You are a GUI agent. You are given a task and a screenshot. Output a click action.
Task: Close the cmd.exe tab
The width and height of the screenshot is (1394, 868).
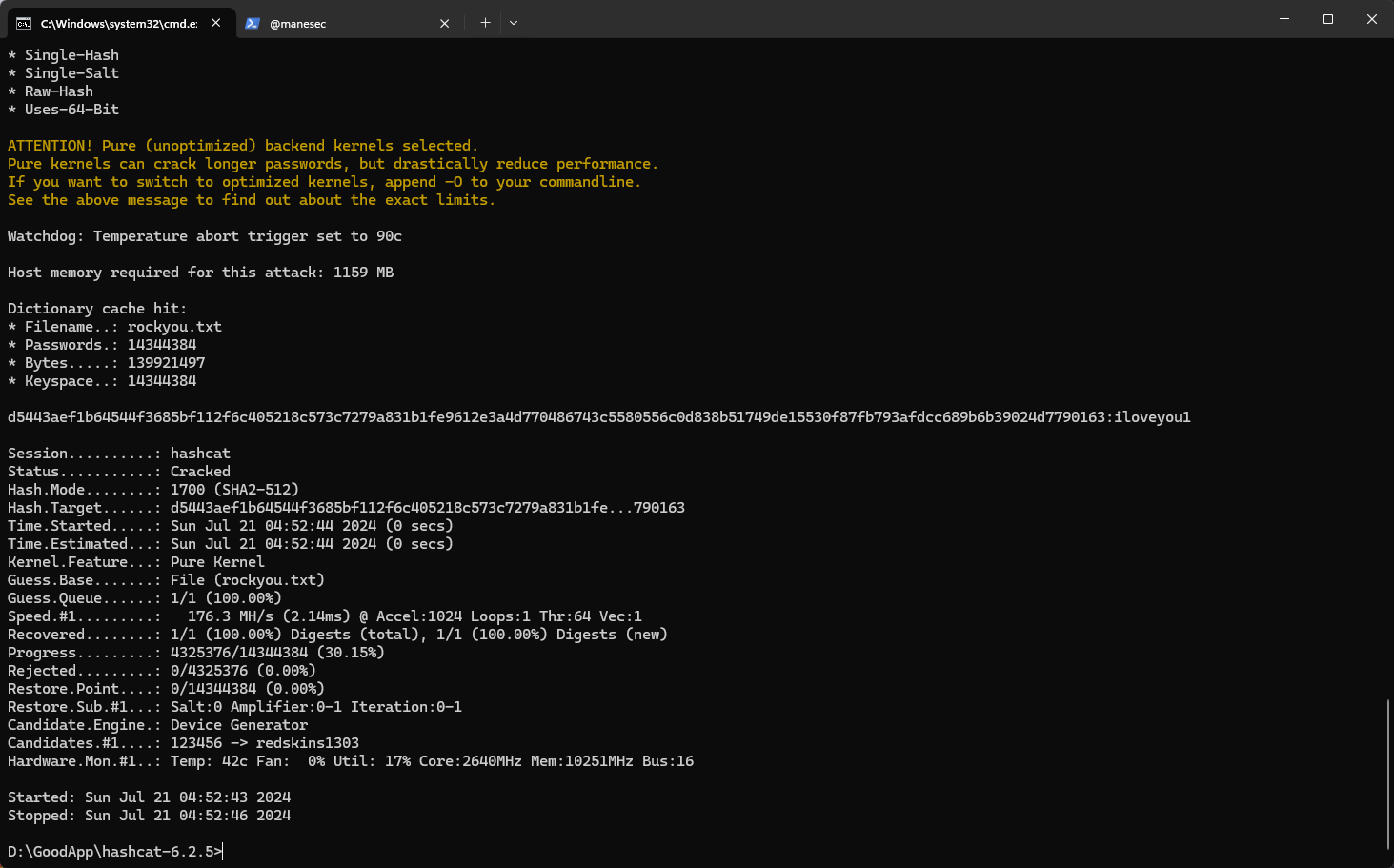tap(216, 23)
